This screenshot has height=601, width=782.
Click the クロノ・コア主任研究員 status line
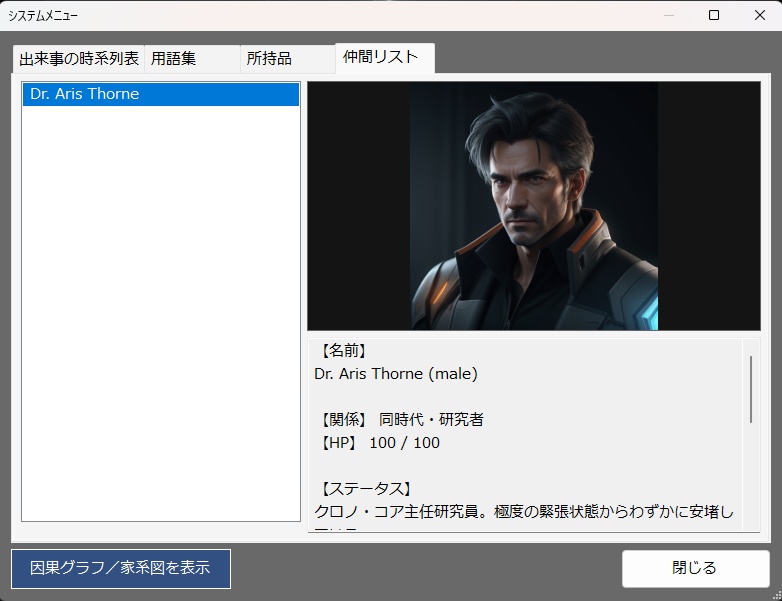click(x=524, y=512)
